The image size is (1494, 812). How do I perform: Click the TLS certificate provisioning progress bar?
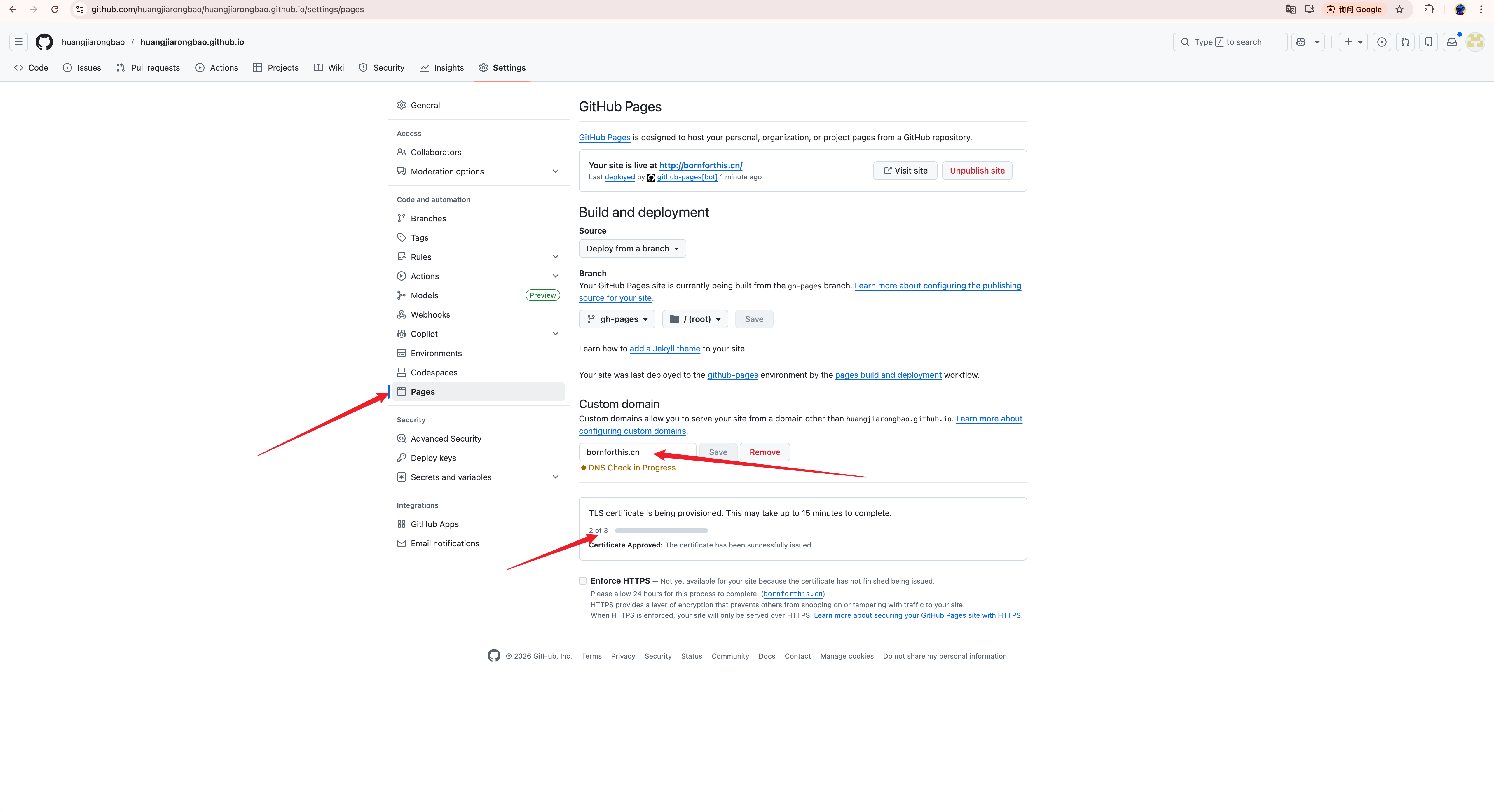661,530
